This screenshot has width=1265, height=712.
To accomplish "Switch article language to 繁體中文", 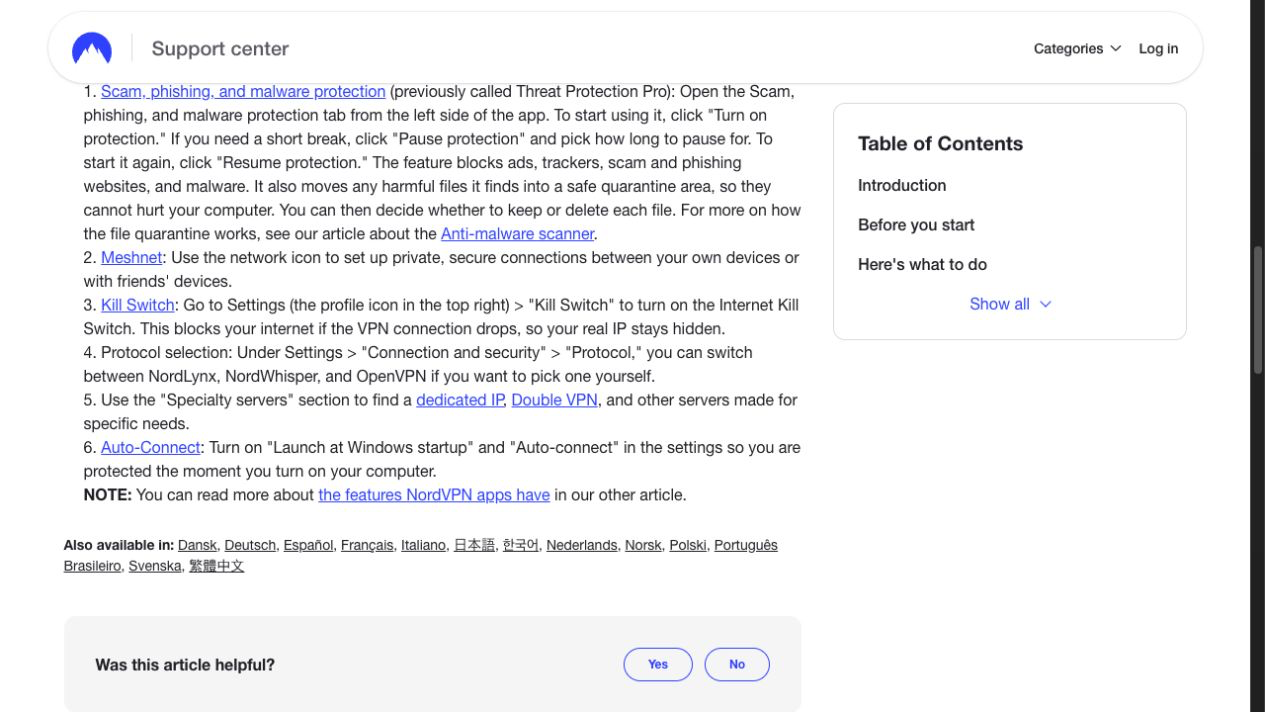I will (x=217, y=566).
